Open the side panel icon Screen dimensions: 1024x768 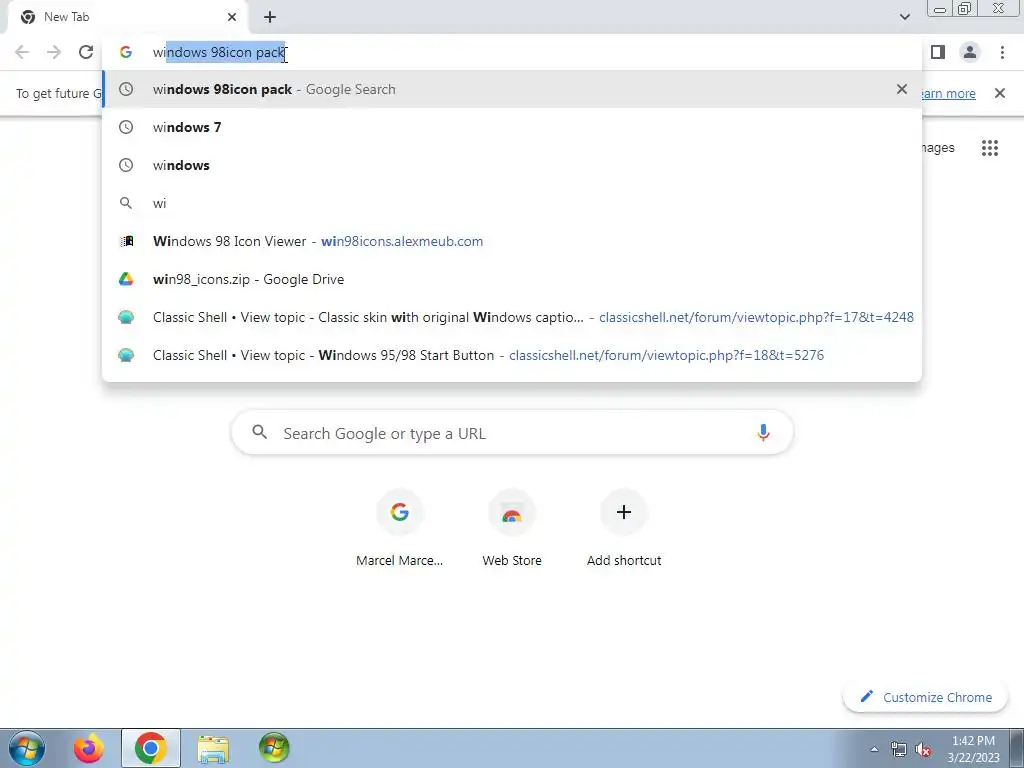coord(938,52)
